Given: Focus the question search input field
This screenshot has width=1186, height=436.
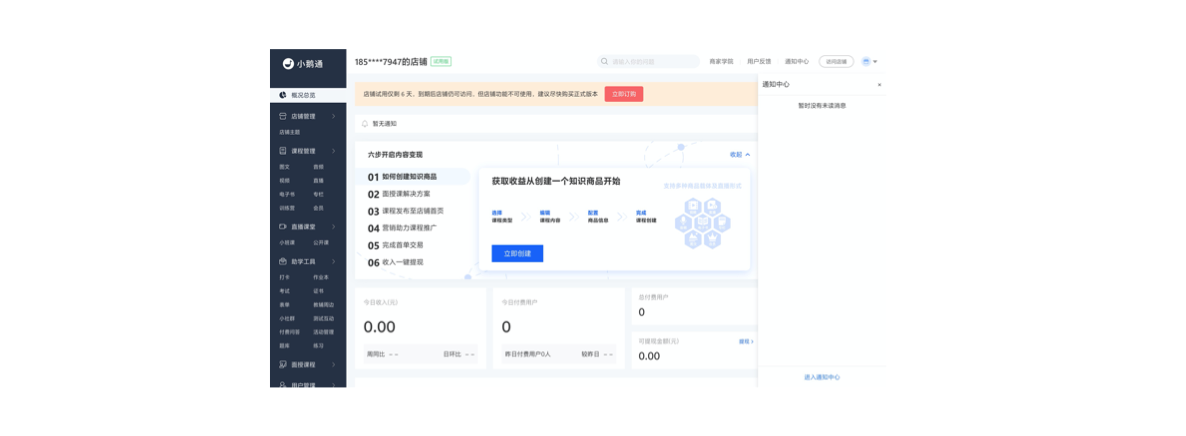Looking at the screenshot, I should click(x=647, y=61).
